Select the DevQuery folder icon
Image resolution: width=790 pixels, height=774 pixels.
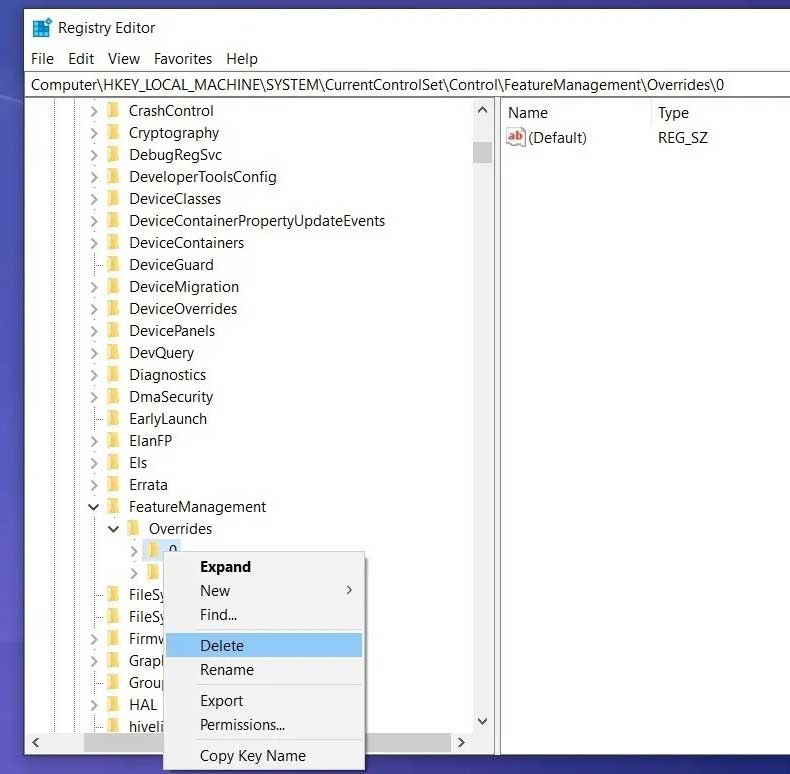pos(114,352)
